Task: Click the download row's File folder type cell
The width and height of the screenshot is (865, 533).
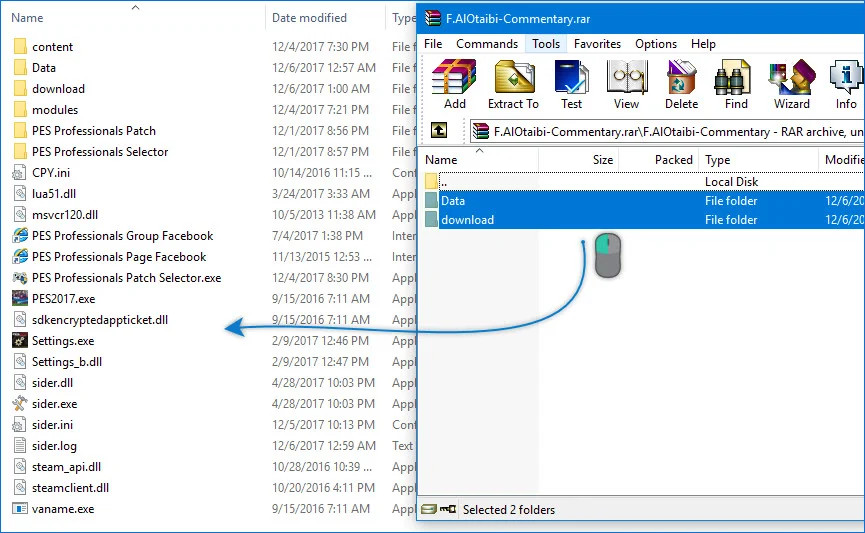Action: point(731,220)
